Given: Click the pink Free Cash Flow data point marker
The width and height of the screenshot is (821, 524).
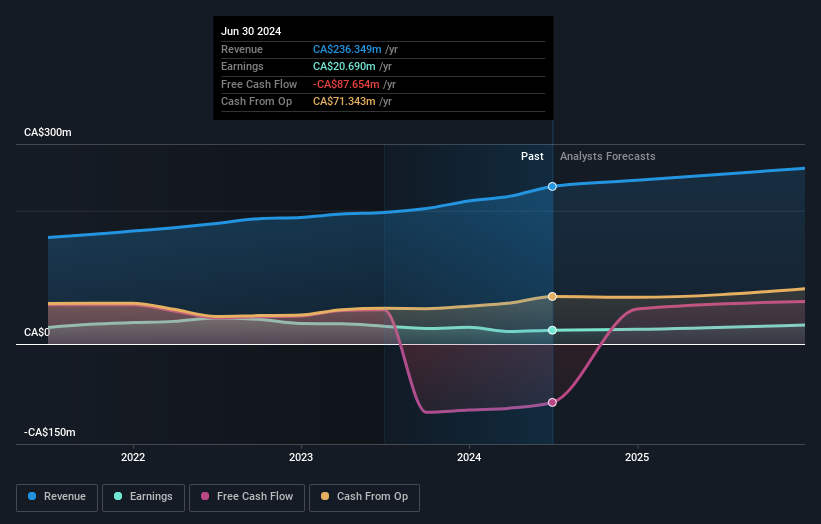Looking at the screenshot, I should click(x=552, y=402).
